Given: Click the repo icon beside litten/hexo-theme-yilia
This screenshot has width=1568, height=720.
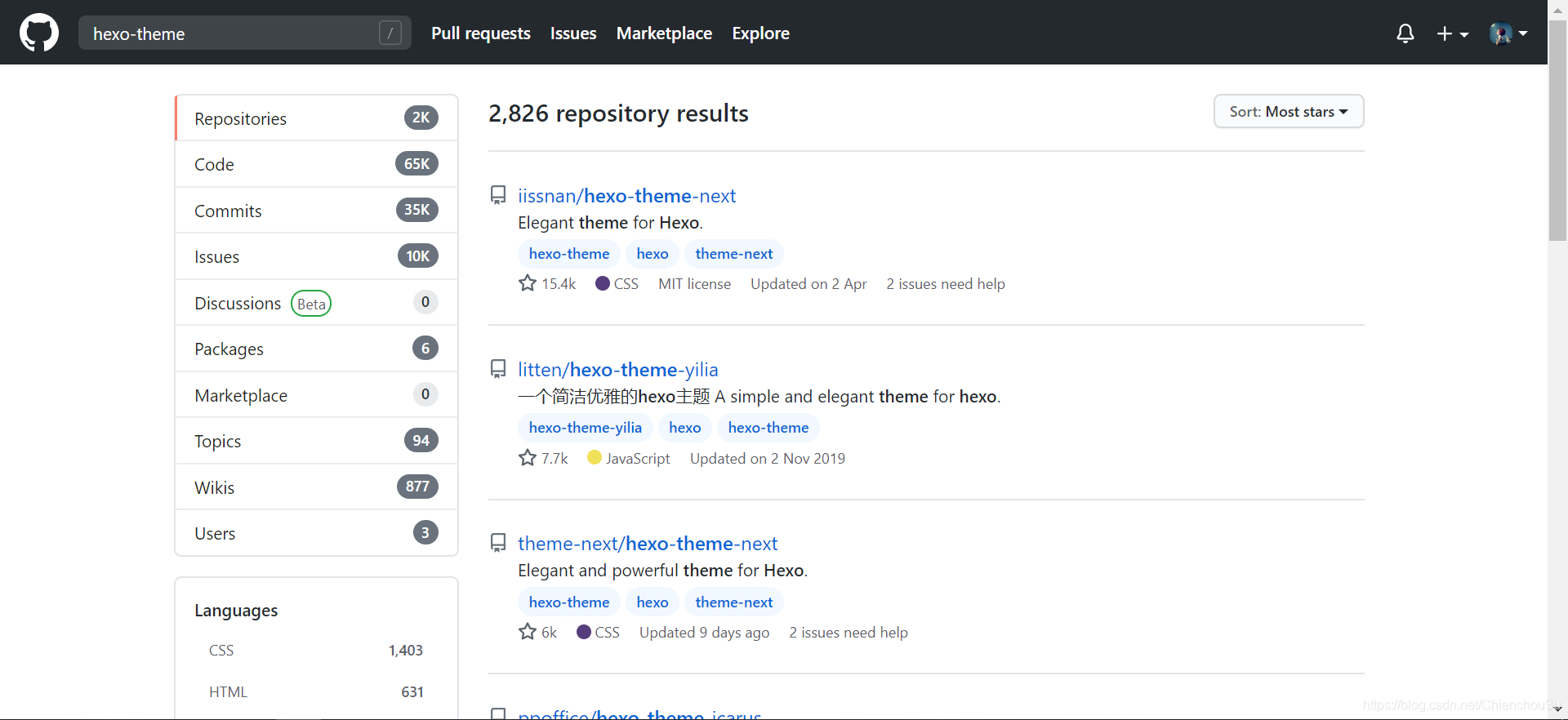Looking at the screenshot, I should click(x=498, y=369).
